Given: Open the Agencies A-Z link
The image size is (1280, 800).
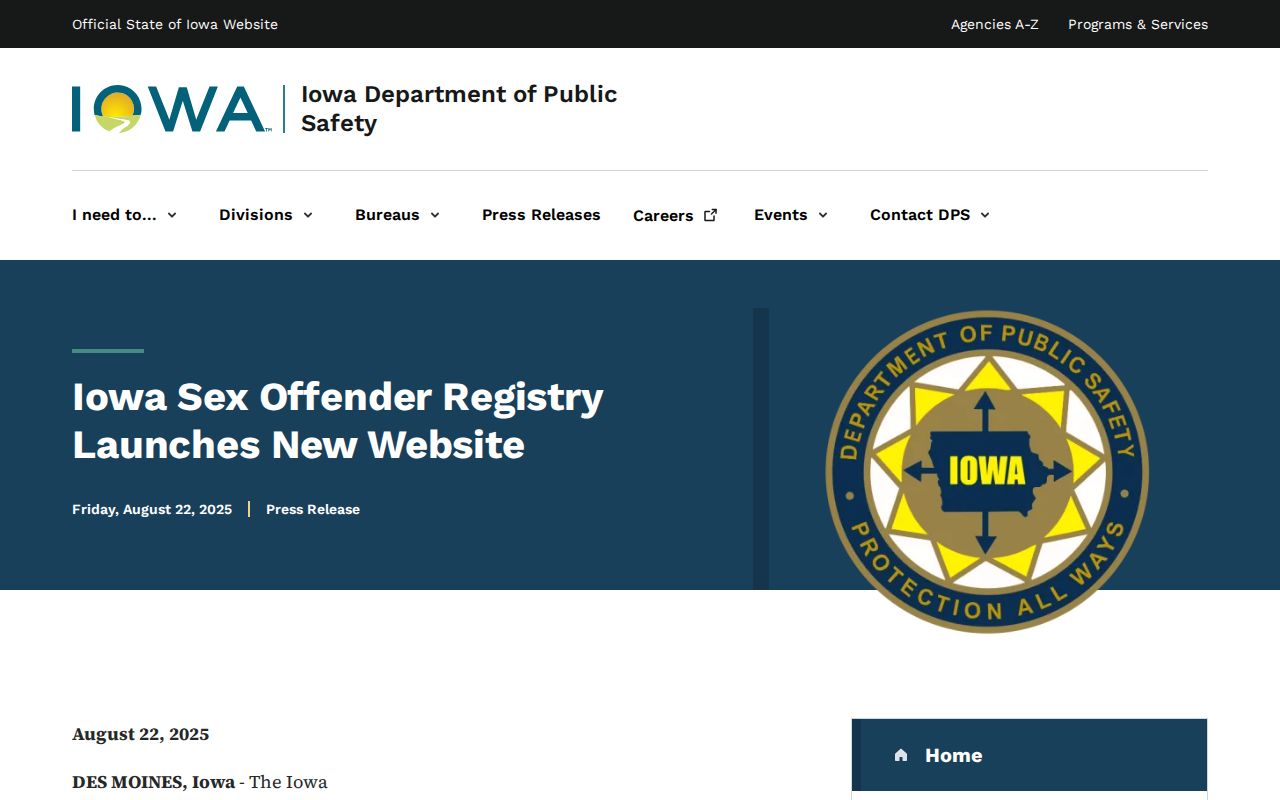Looking at the screenshot, I should click(x=994, y=24).
